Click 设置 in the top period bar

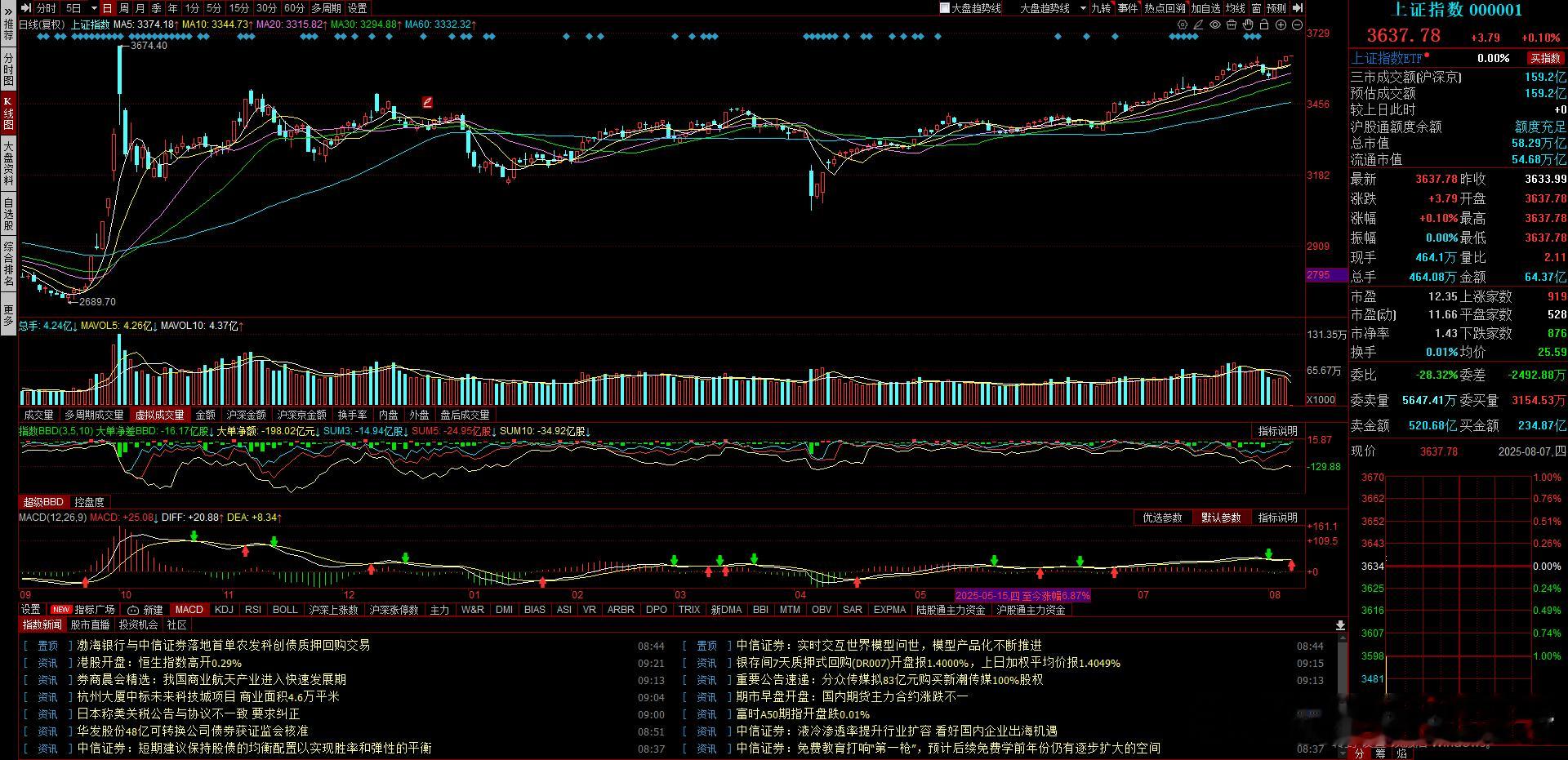pos(358,8)
